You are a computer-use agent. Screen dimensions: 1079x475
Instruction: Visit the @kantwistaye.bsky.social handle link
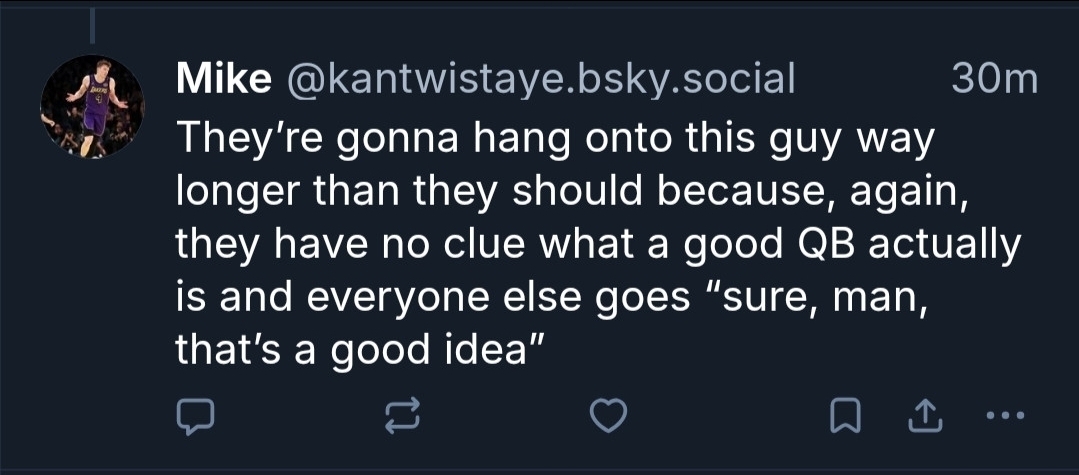click(x=541, y=79)
